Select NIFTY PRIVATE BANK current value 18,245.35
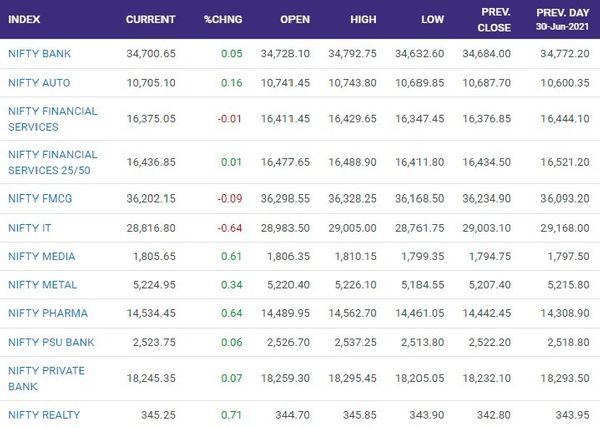The image size is (600, 428). click(151, 378)
